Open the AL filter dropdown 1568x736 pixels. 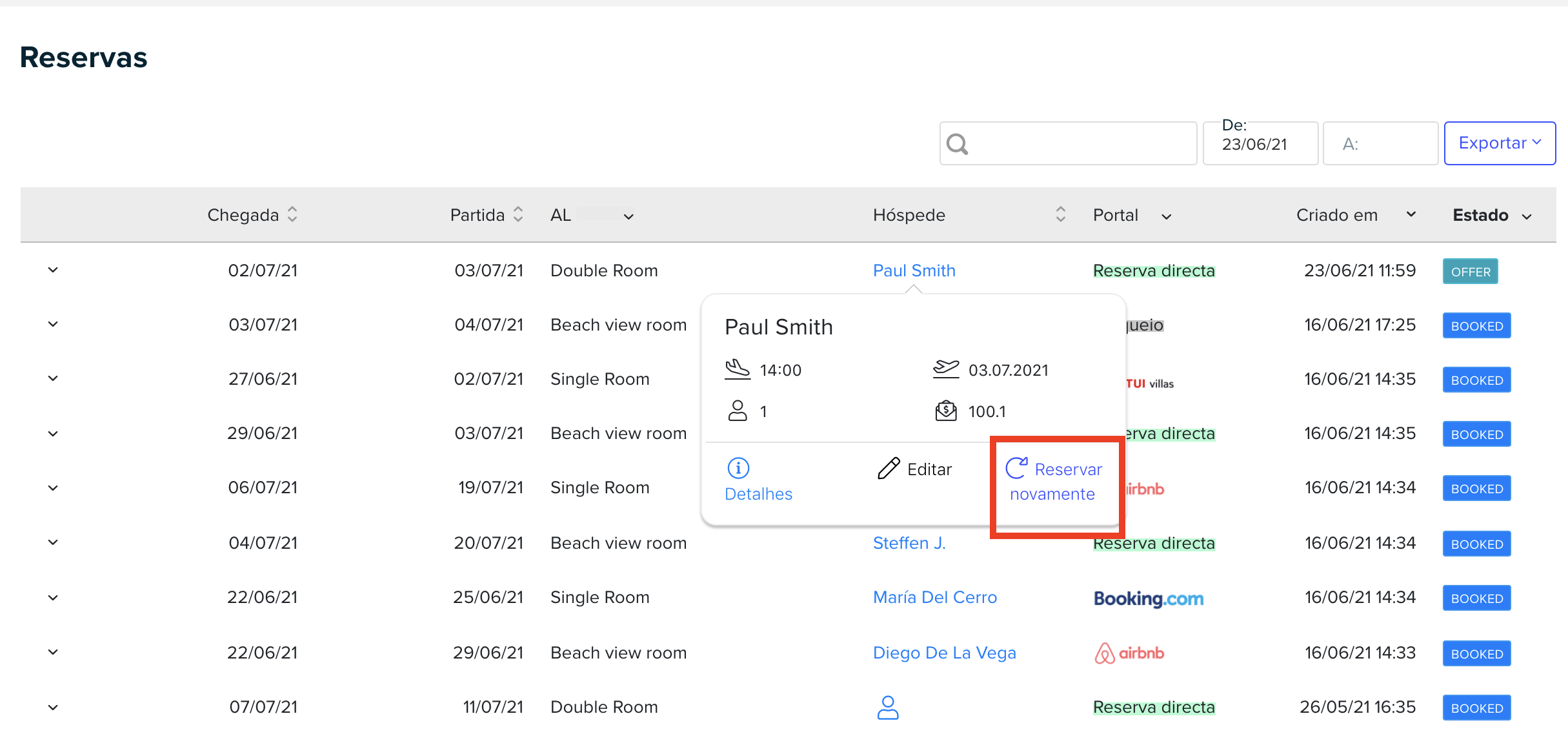pyautogui.click(x=628, y=216)
